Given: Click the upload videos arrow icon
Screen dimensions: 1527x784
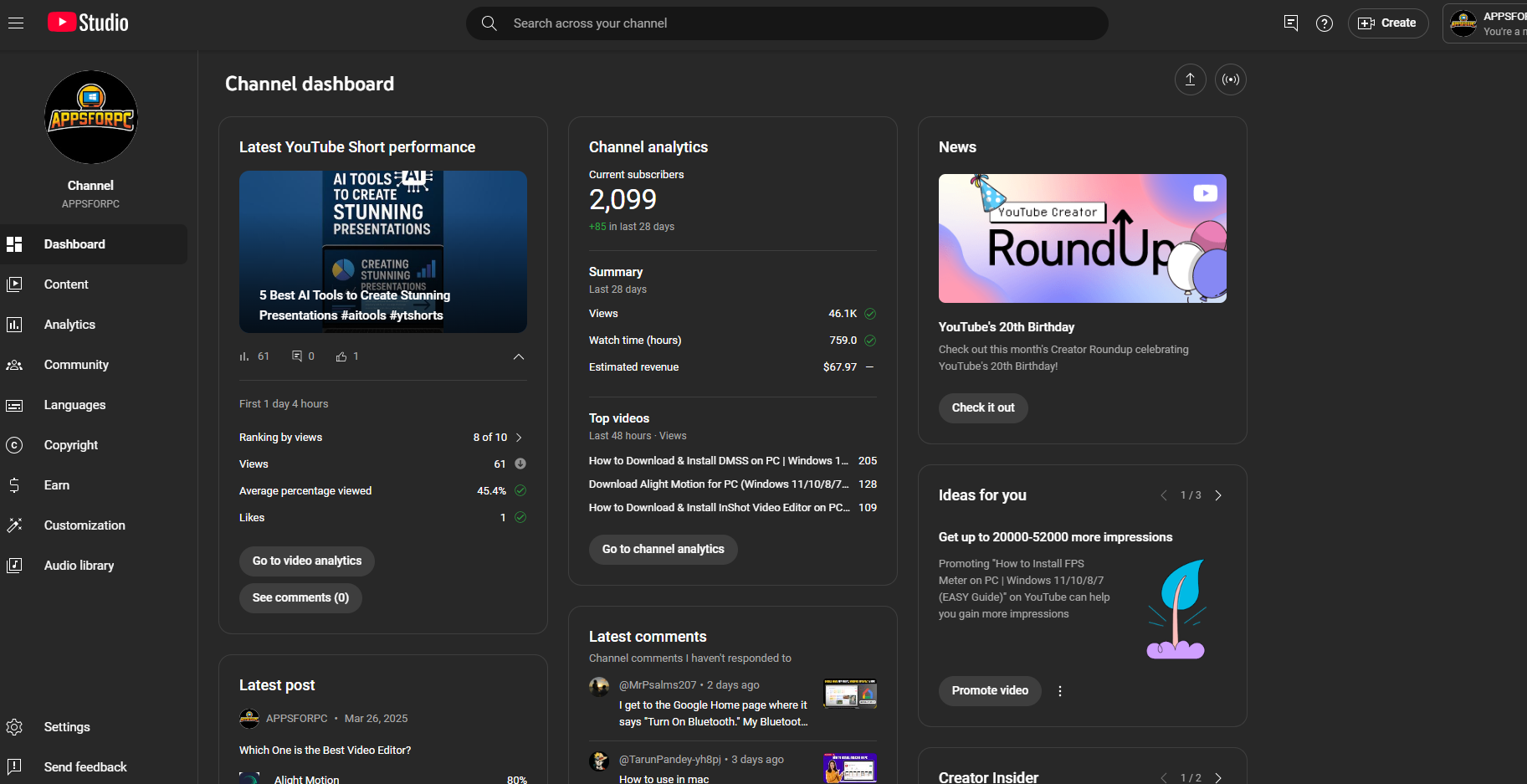Looking at the screenshot, I should point(1190,79).
